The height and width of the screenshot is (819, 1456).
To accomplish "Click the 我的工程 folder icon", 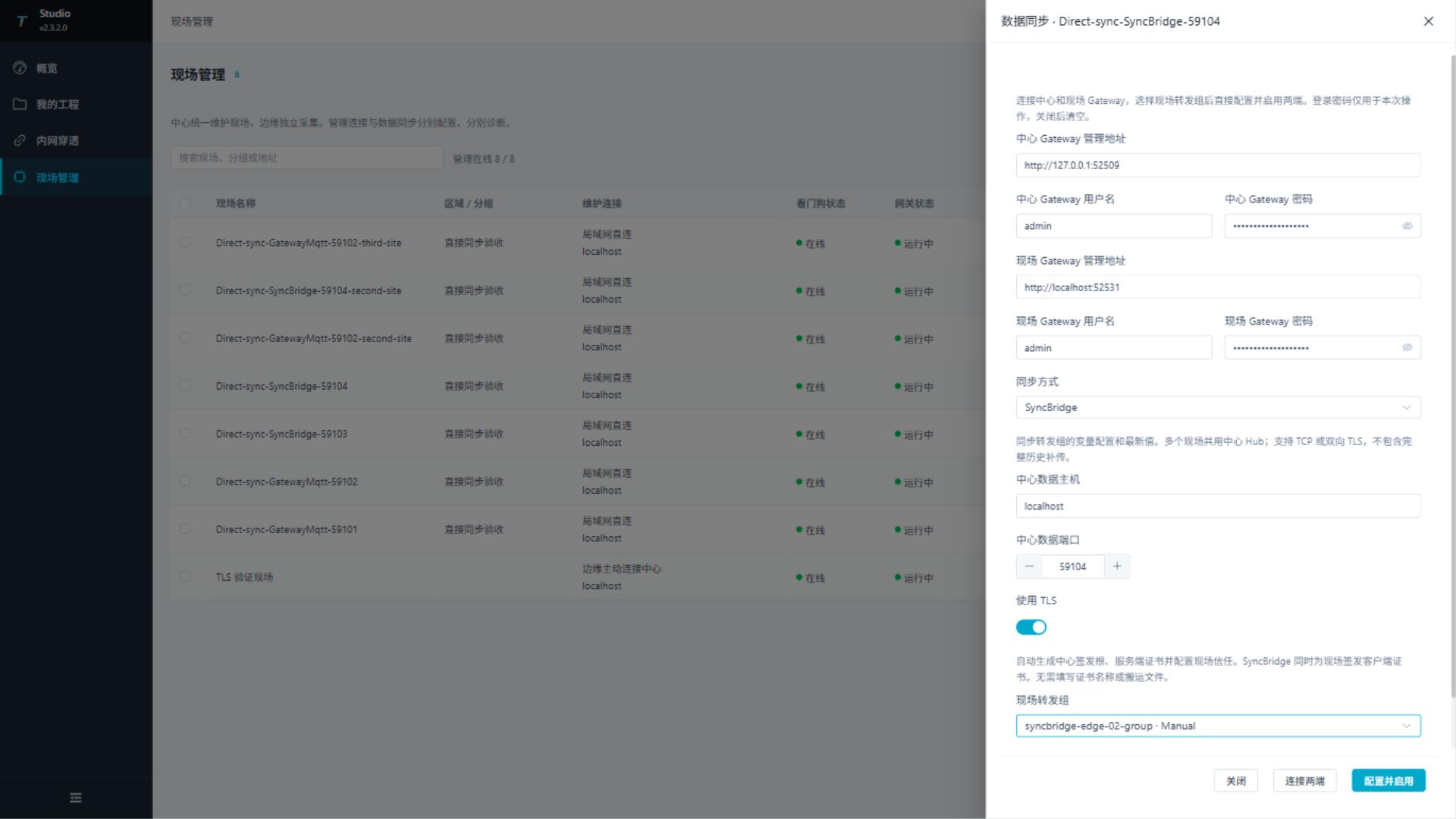I will coord(20,105).
